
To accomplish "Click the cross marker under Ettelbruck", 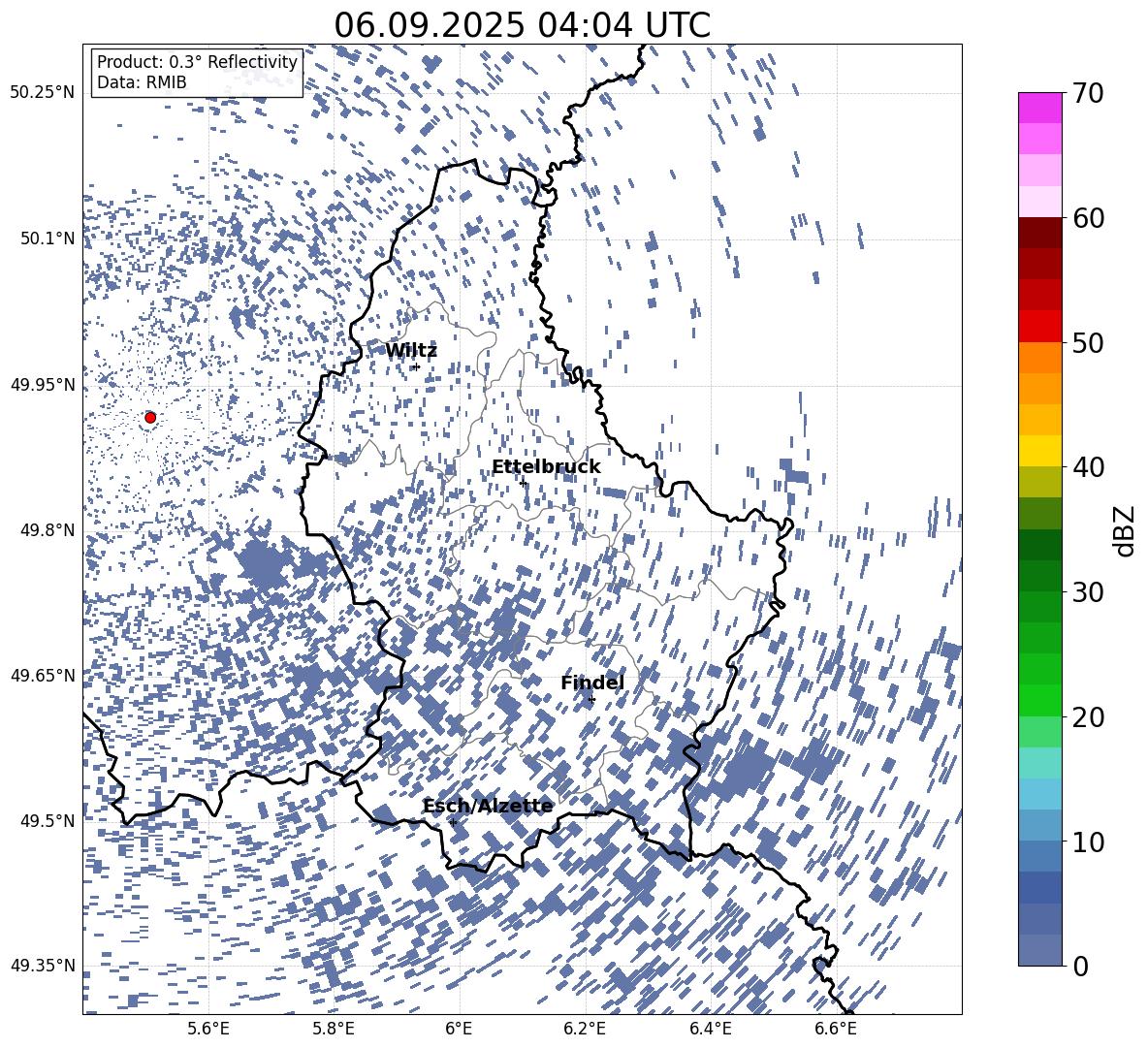I will pos(522,483).
